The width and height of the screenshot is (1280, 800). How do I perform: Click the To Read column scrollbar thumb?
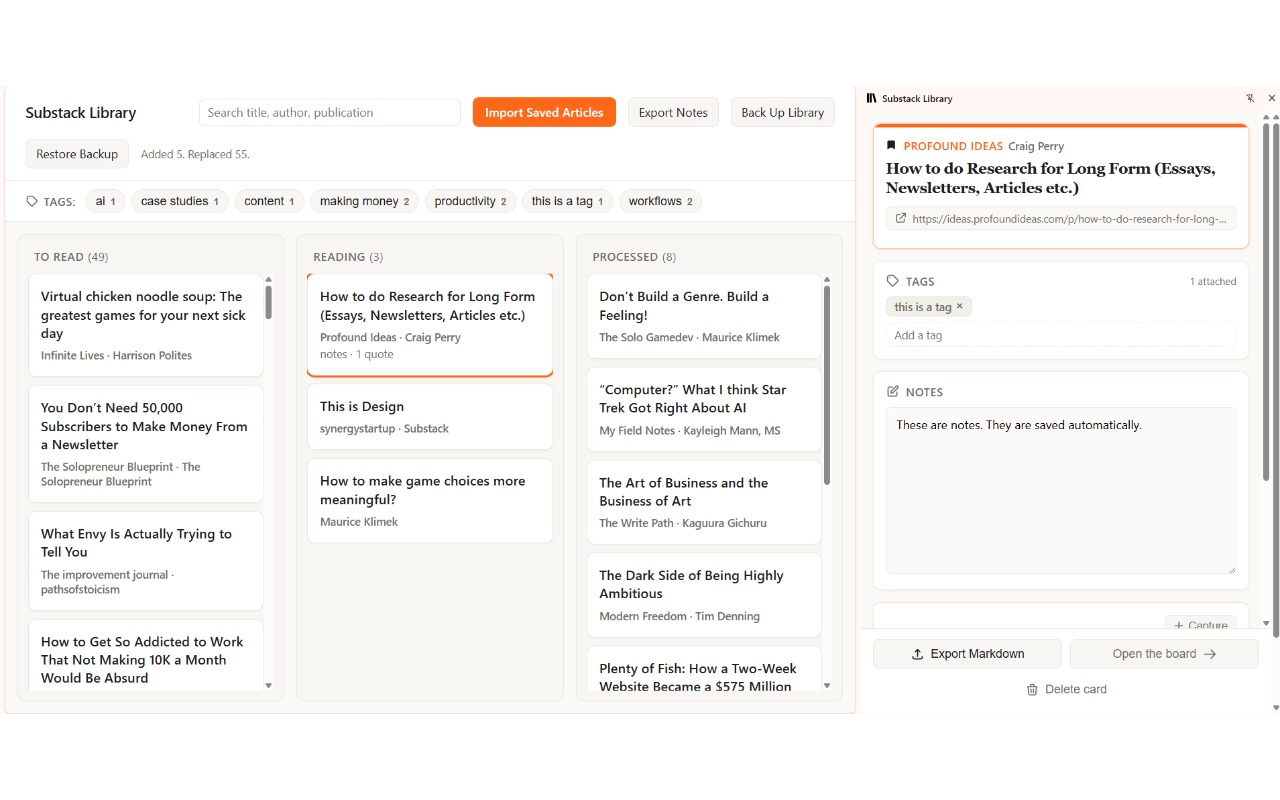(x=268, y=302)
